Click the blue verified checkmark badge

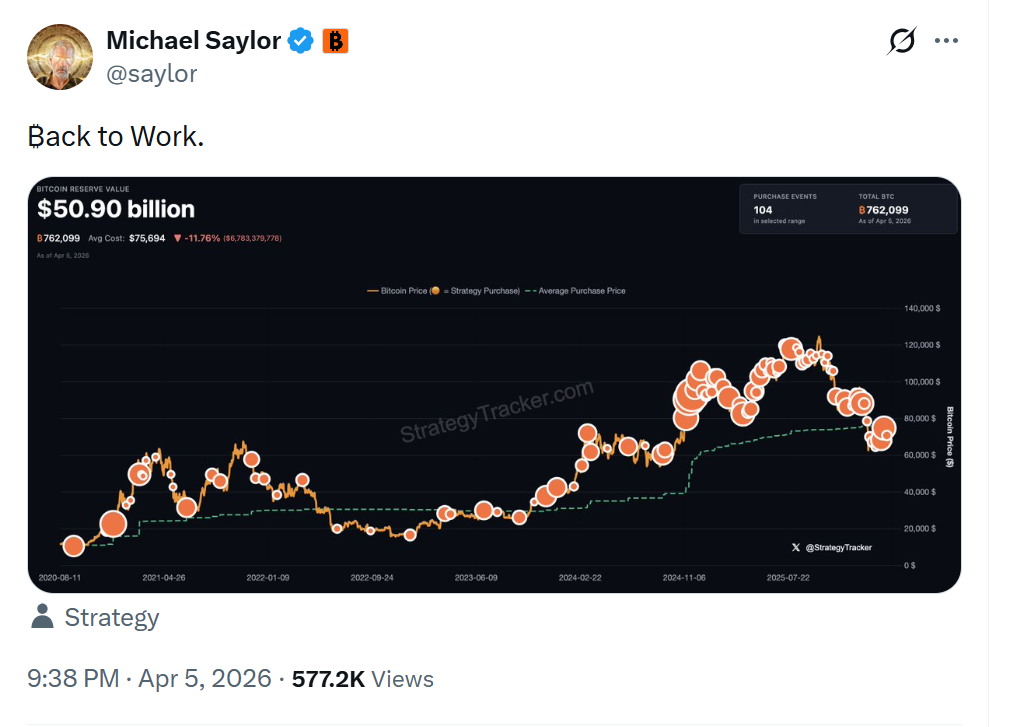(298, 40)
